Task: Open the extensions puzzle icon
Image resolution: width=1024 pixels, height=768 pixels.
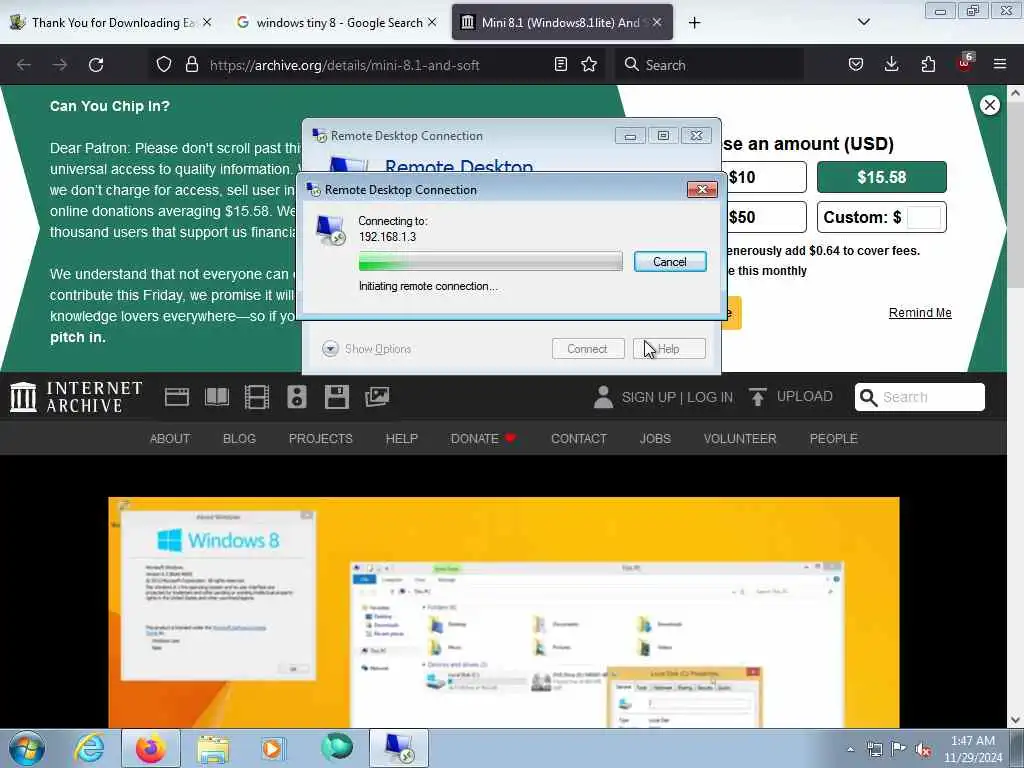Action: tap(928, 64)
